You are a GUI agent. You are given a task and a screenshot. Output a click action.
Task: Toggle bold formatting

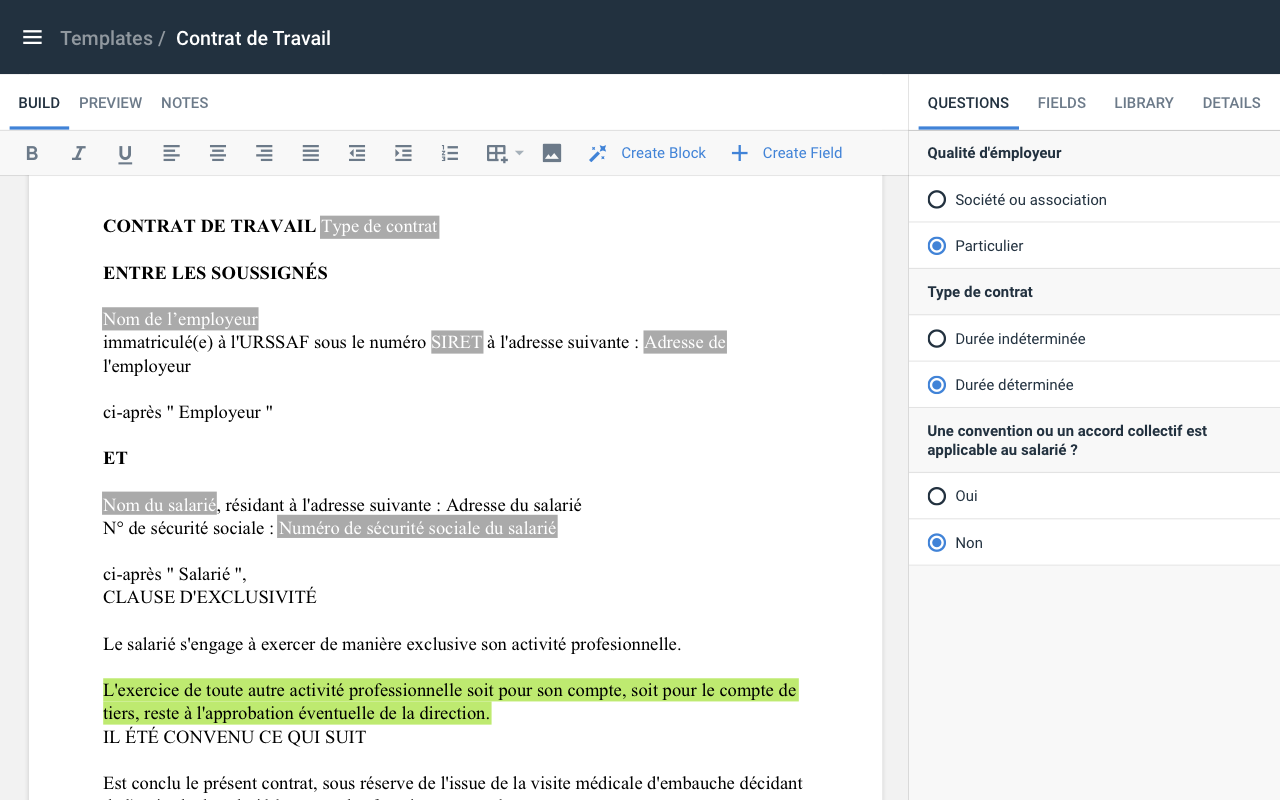(x=32, y=153)
